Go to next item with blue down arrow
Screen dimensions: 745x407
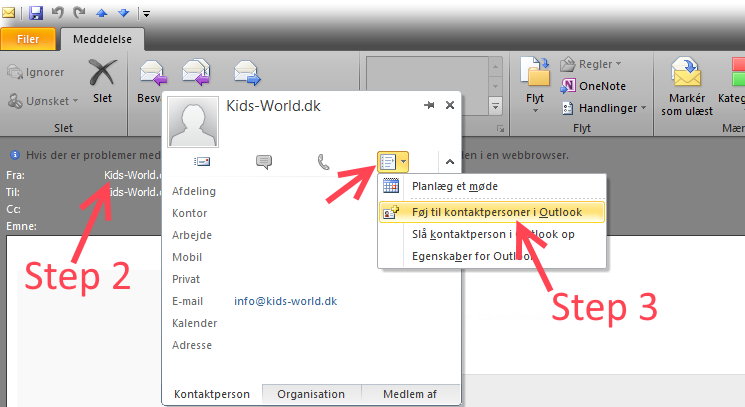point(124,13)
